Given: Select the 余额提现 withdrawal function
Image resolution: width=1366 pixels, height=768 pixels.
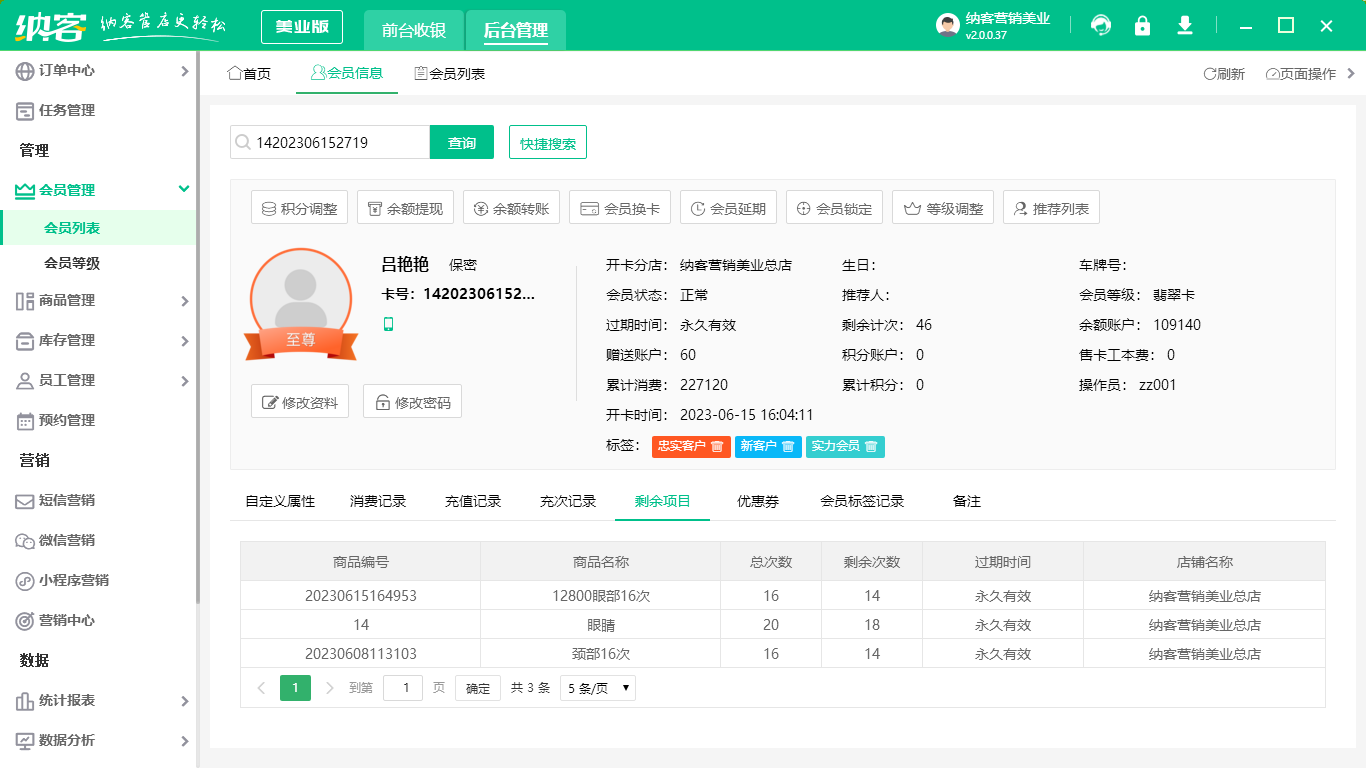Looking at the screenshot, I should click(405, 207).
